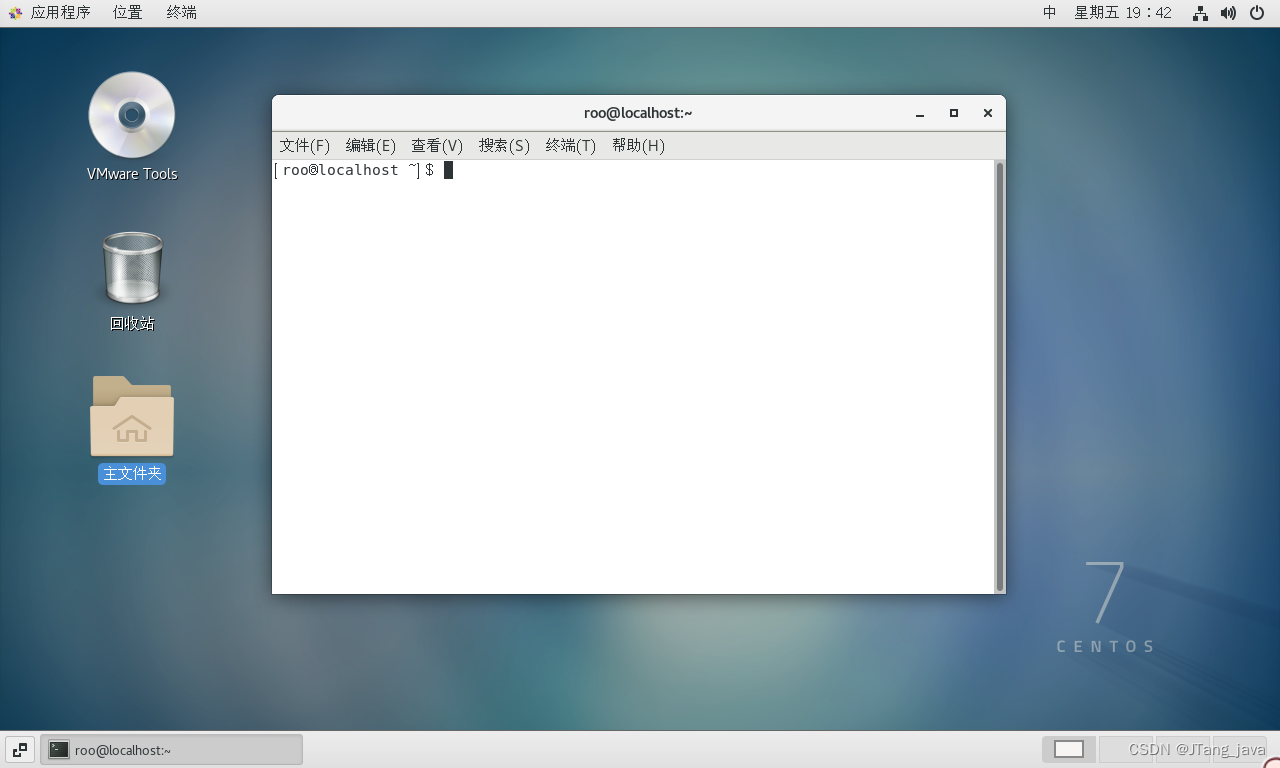Viewport: 1280px width, 768px height.
Task: Click the 主文件夹 desktop label
Action: point(132,473)
